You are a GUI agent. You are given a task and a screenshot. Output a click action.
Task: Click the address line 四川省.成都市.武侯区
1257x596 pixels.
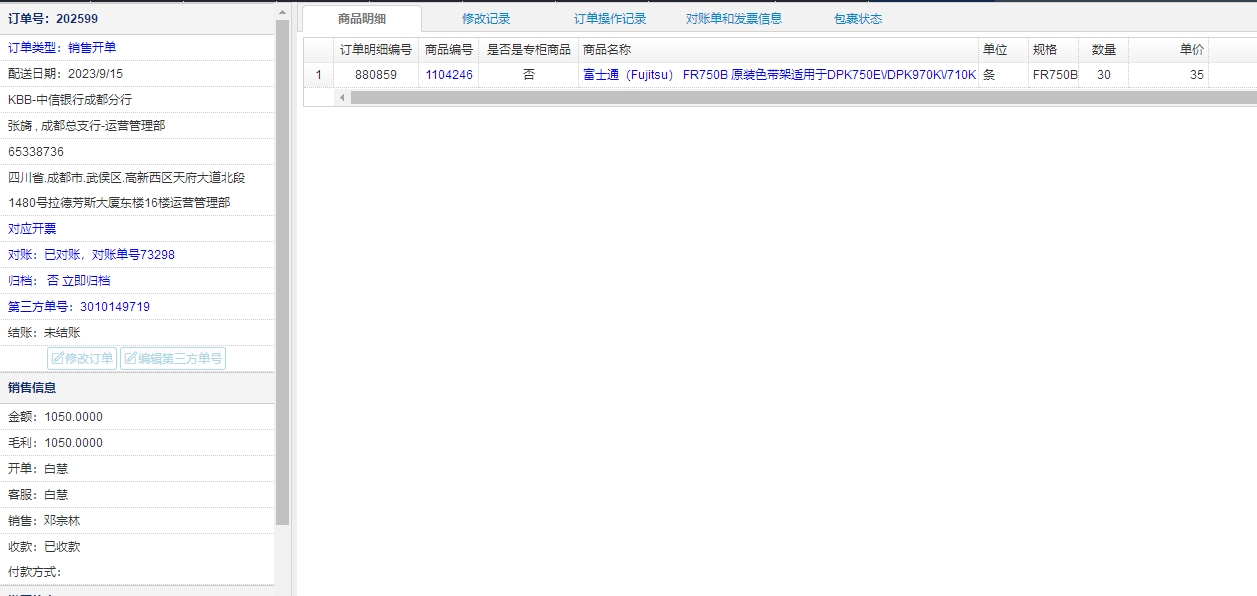pyautogui.click(x=127, y=177)
